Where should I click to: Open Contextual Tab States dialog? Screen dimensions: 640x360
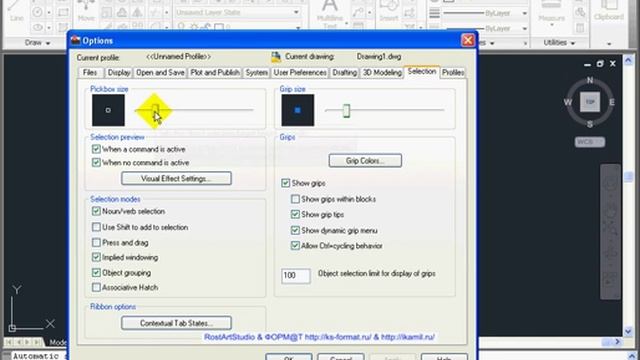click(x=176, y=323)
